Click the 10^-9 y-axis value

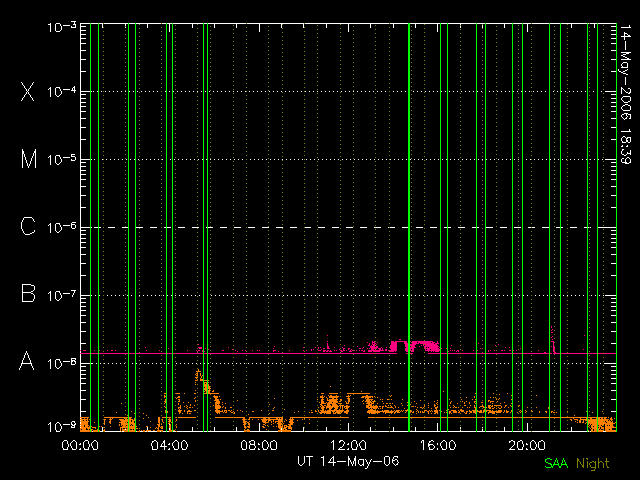(x=62, y=427)
